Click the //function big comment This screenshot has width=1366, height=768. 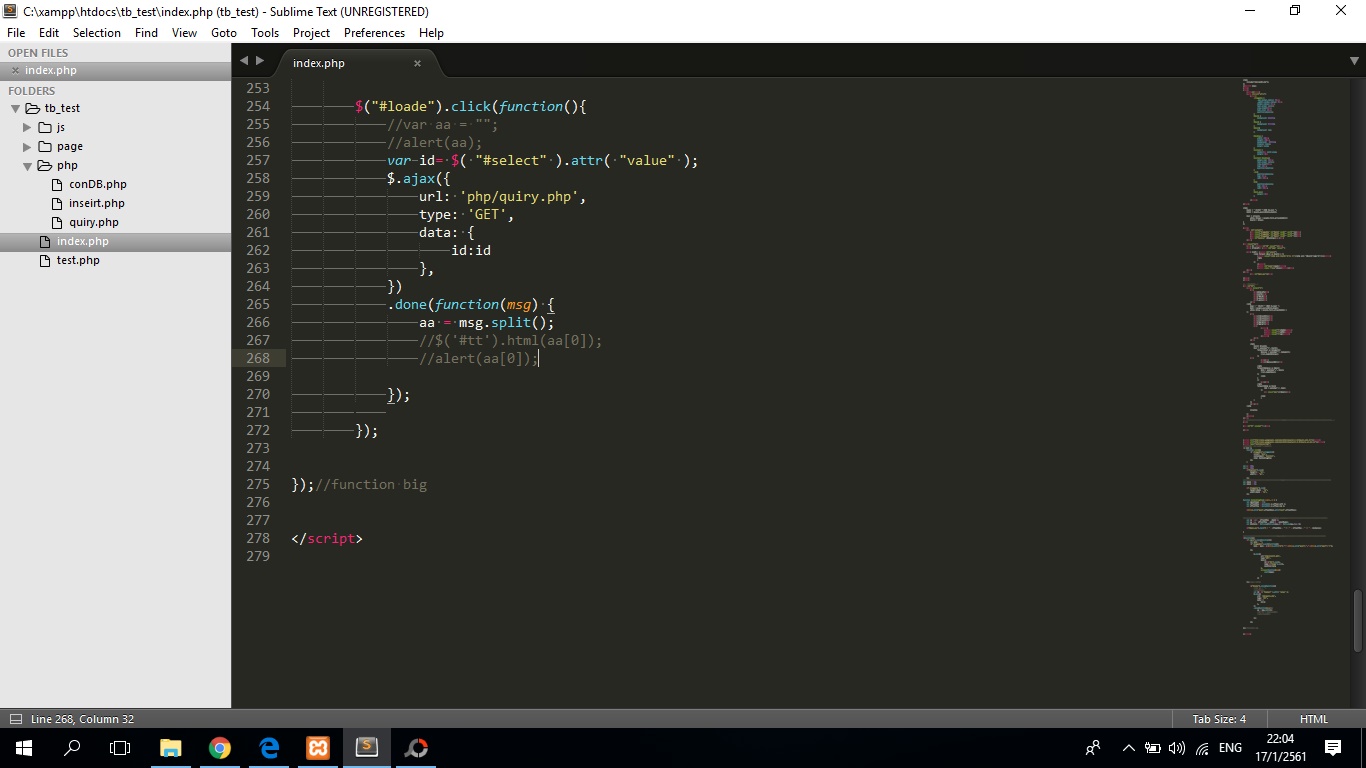[x=371, y=484]
